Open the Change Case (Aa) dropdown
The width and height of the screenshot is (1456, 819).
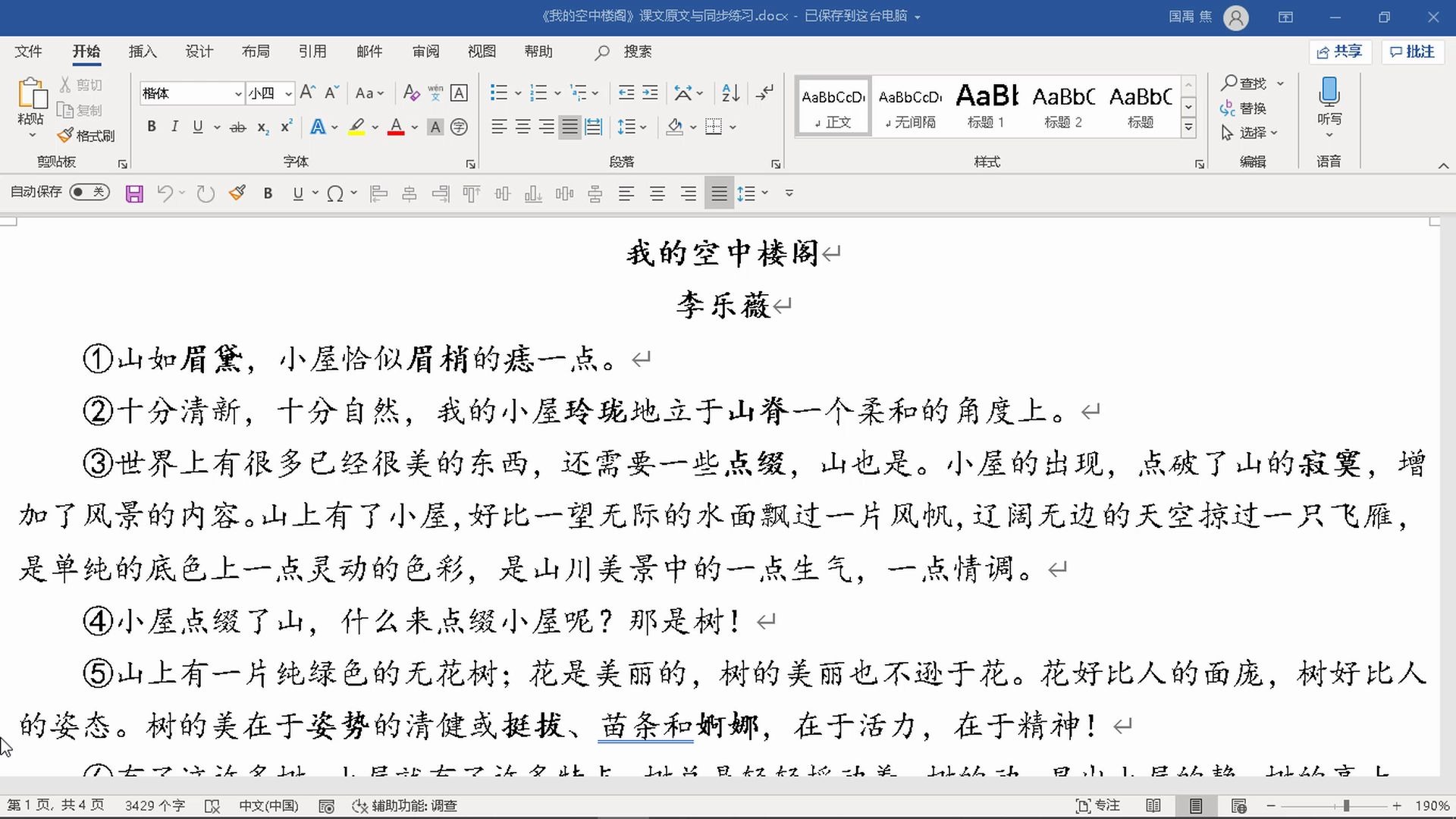pyautogui.click(x=369, y=93)
